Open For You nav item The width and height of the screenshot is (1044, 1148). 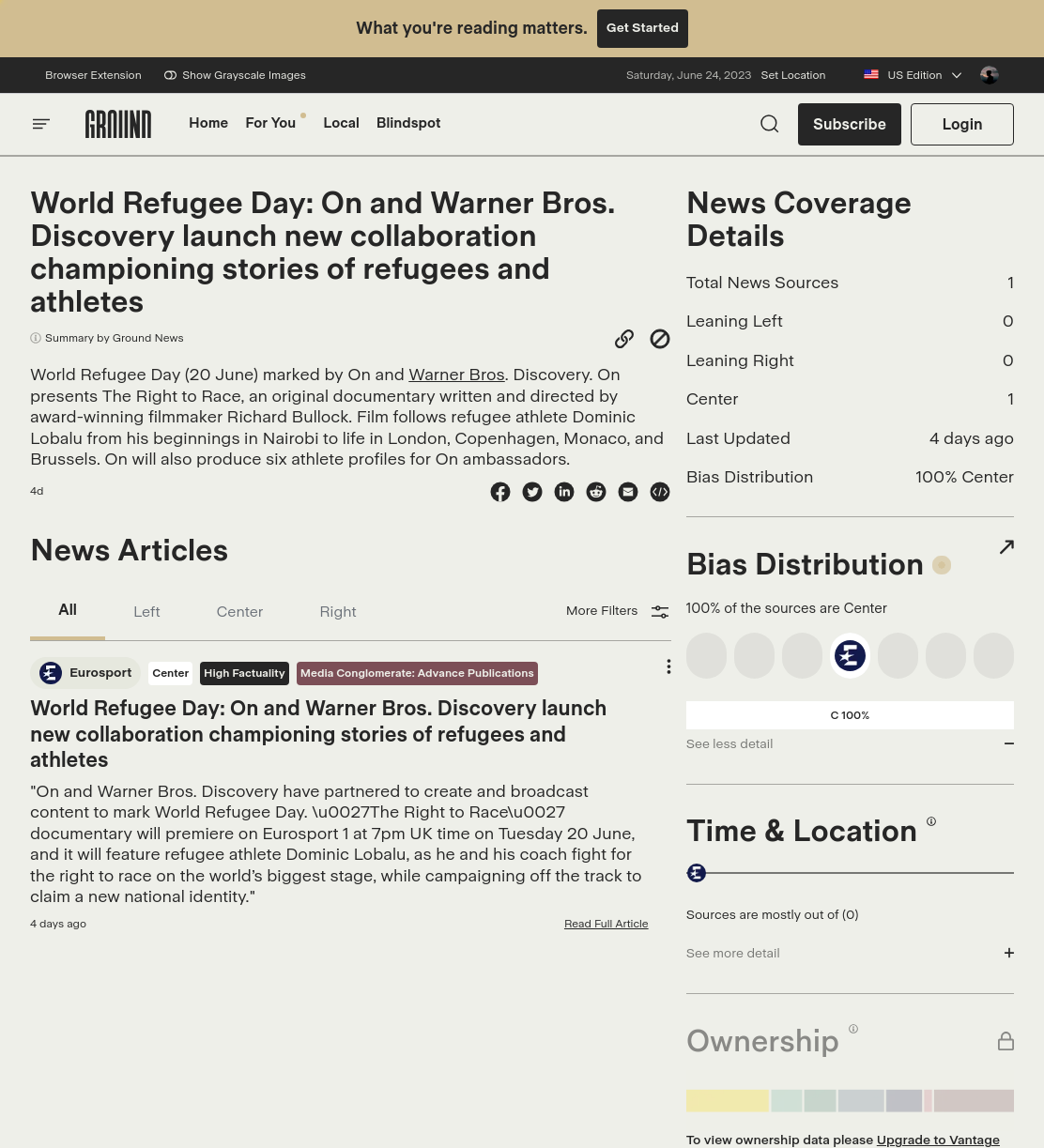coord(270,123)
